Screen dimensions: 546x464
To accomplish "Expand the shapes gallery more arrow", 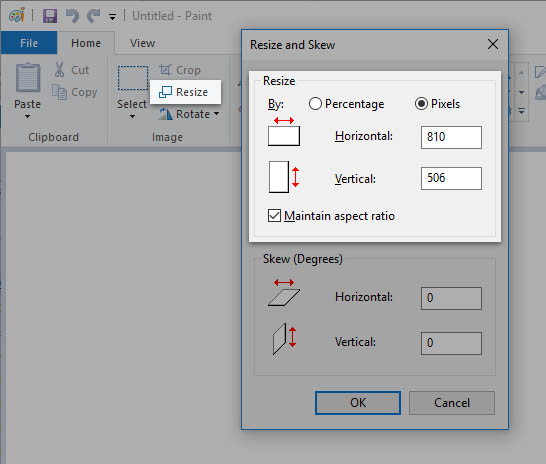I will coord(521,111).
